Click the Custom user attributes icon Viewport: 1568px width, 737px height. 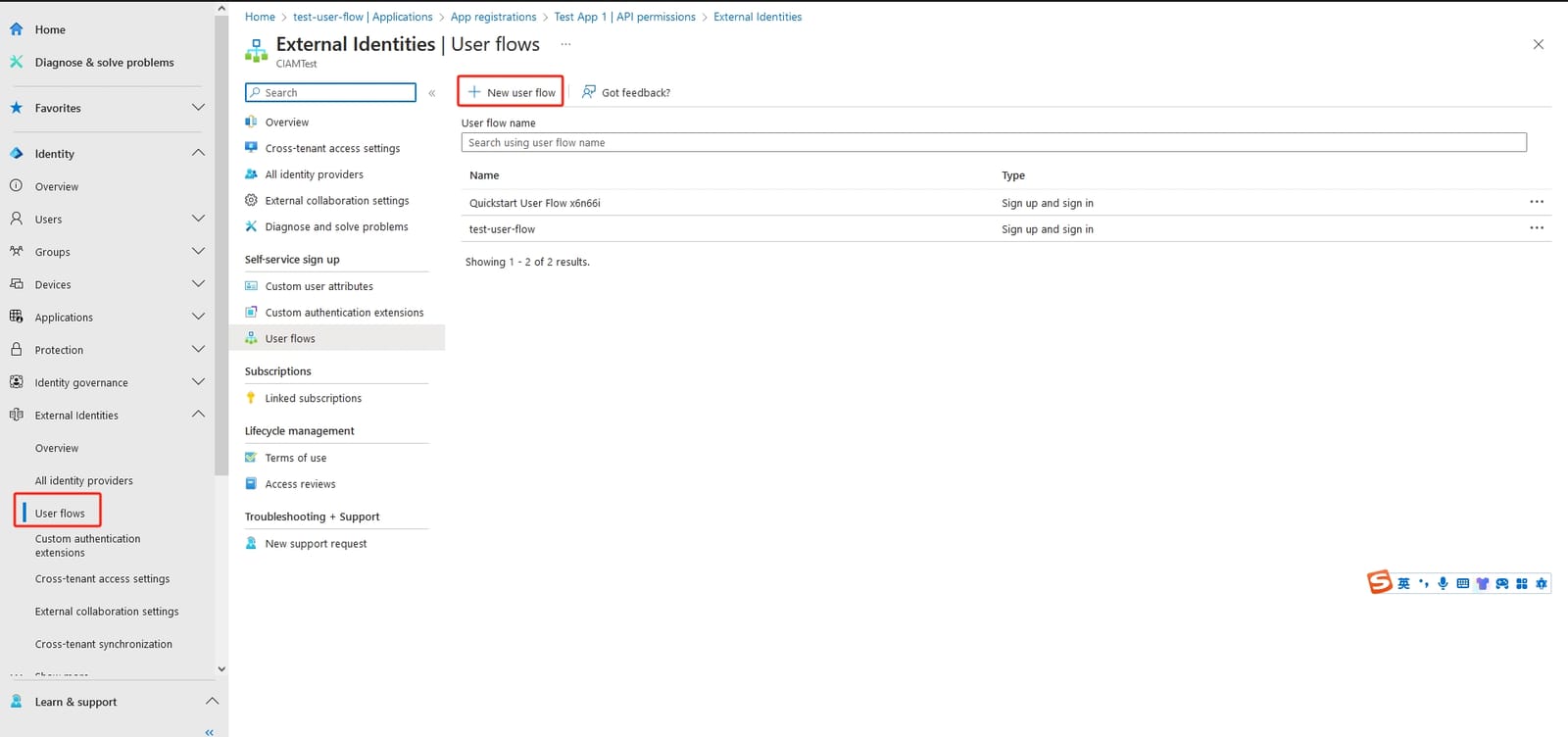(x=251, y=286)
